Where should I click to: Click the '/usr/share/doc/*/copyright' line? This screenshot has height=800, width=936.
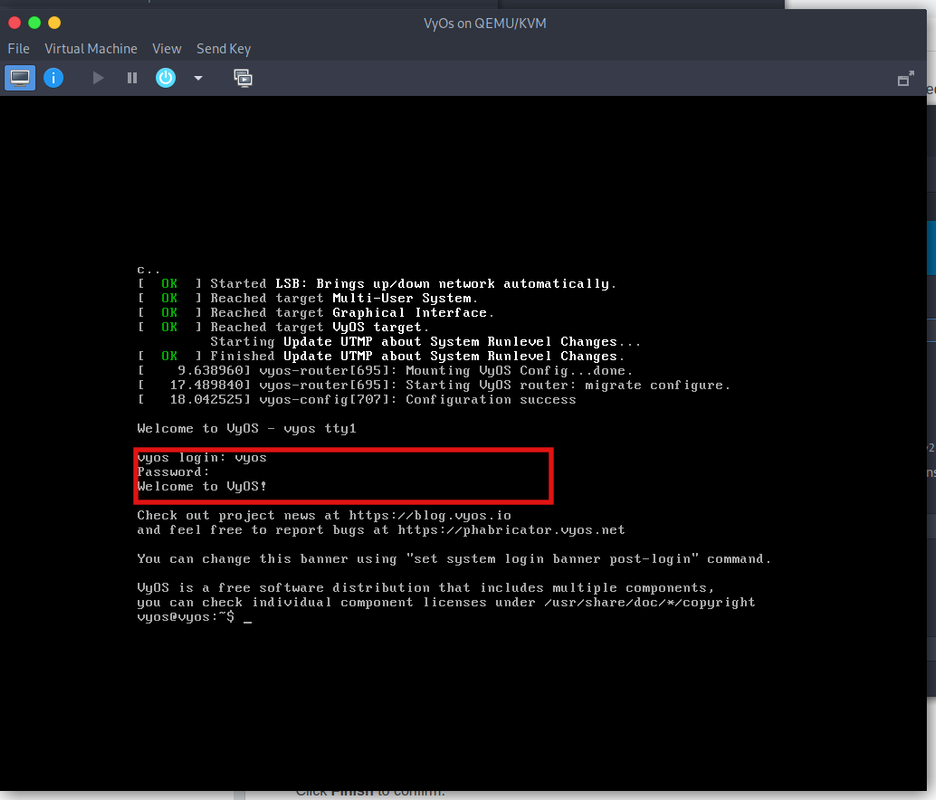[446, 602]
